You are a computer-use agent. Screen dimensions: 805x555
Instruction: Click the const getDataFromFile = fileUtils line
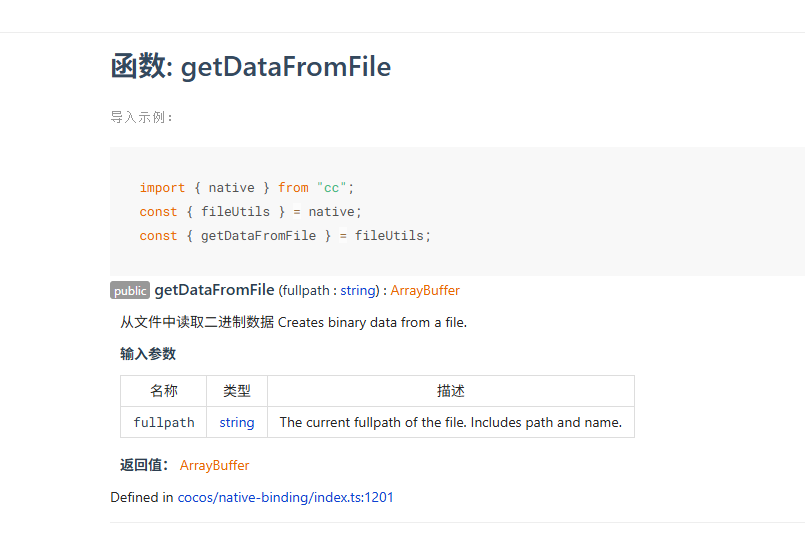[x=285, y=236]
